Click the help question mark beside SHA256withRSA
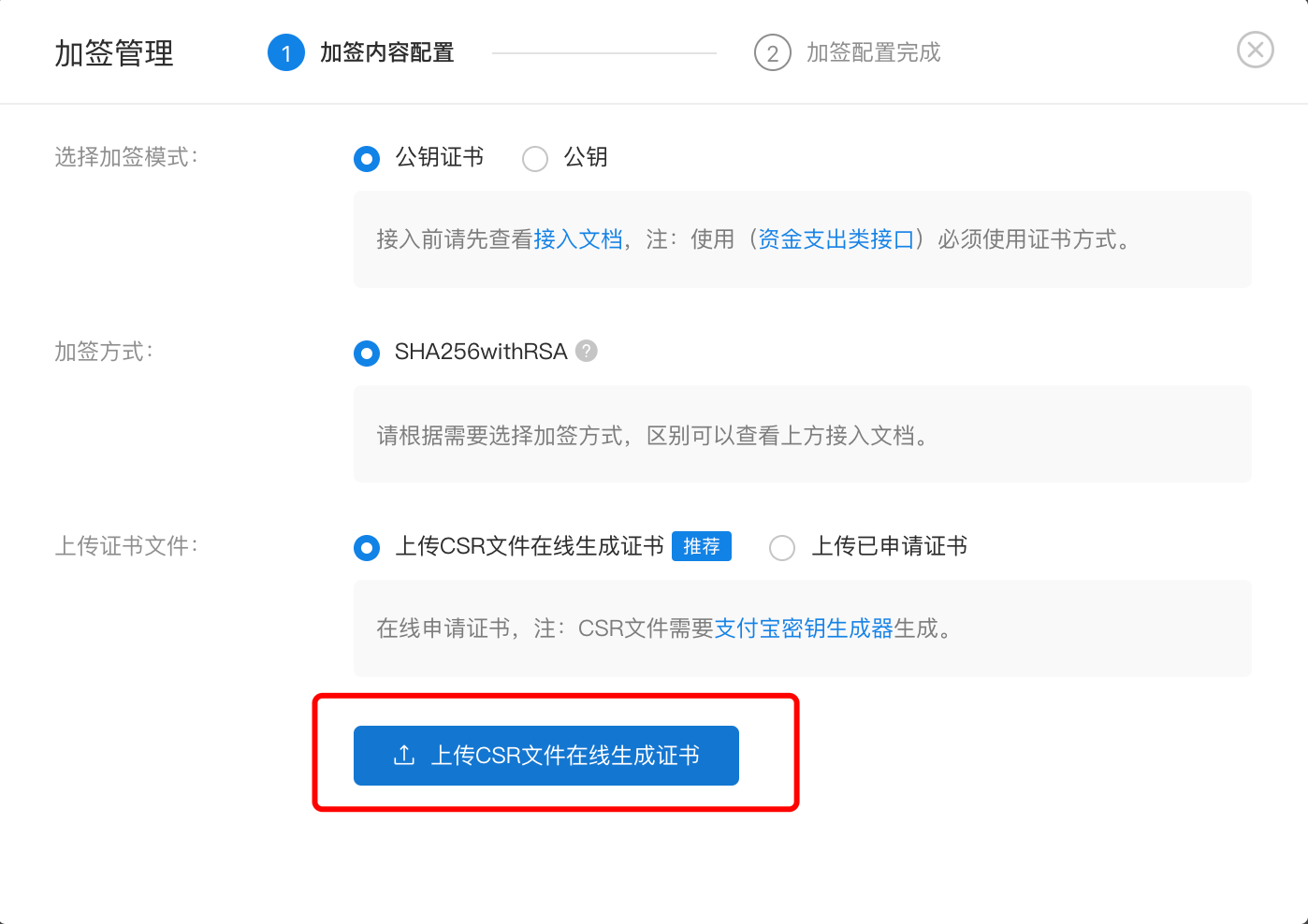Viewport: 1308px width, 924px height. click(x=587, y=351)
